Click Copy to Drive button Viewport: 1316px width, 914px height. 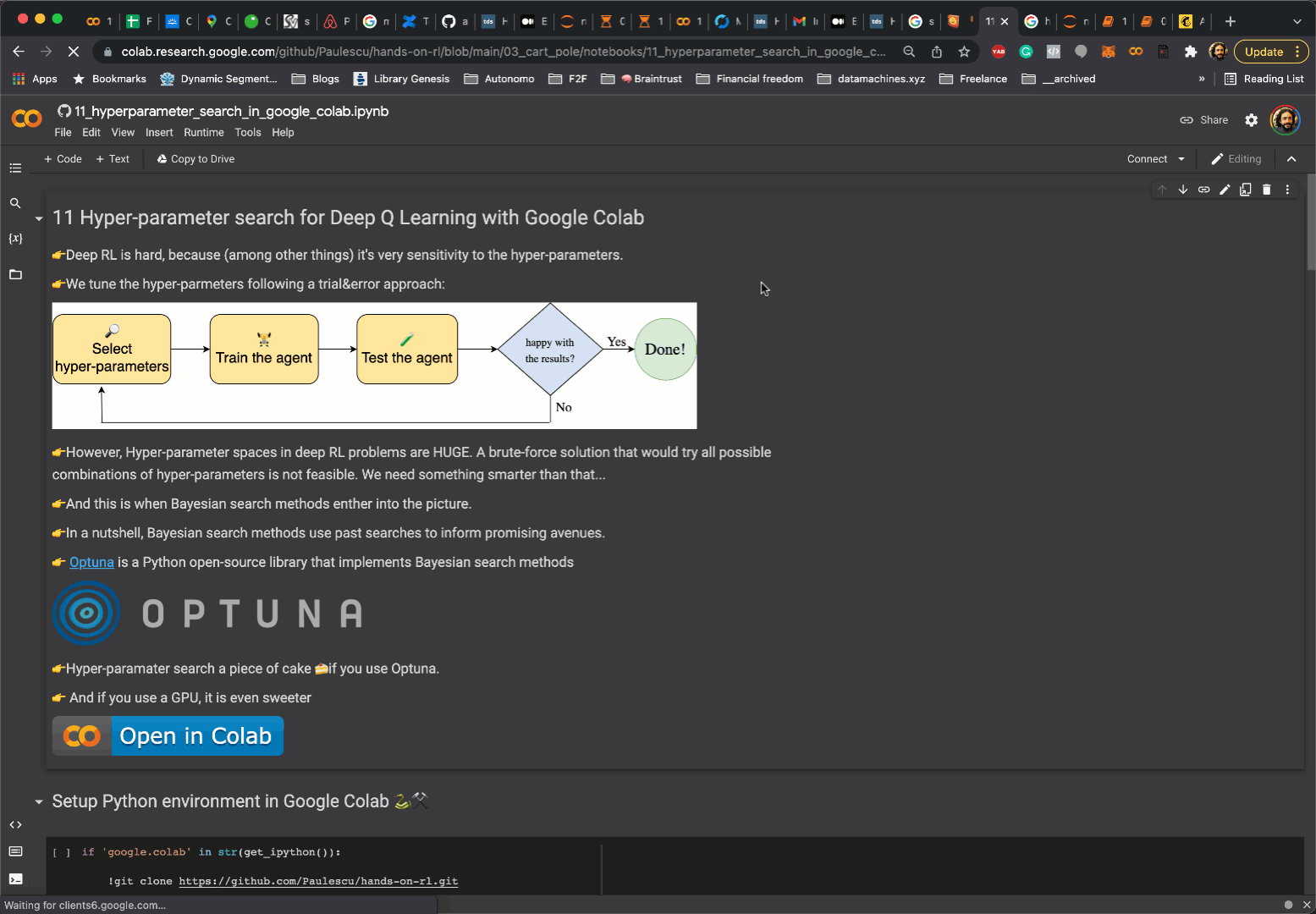[195, 159]
